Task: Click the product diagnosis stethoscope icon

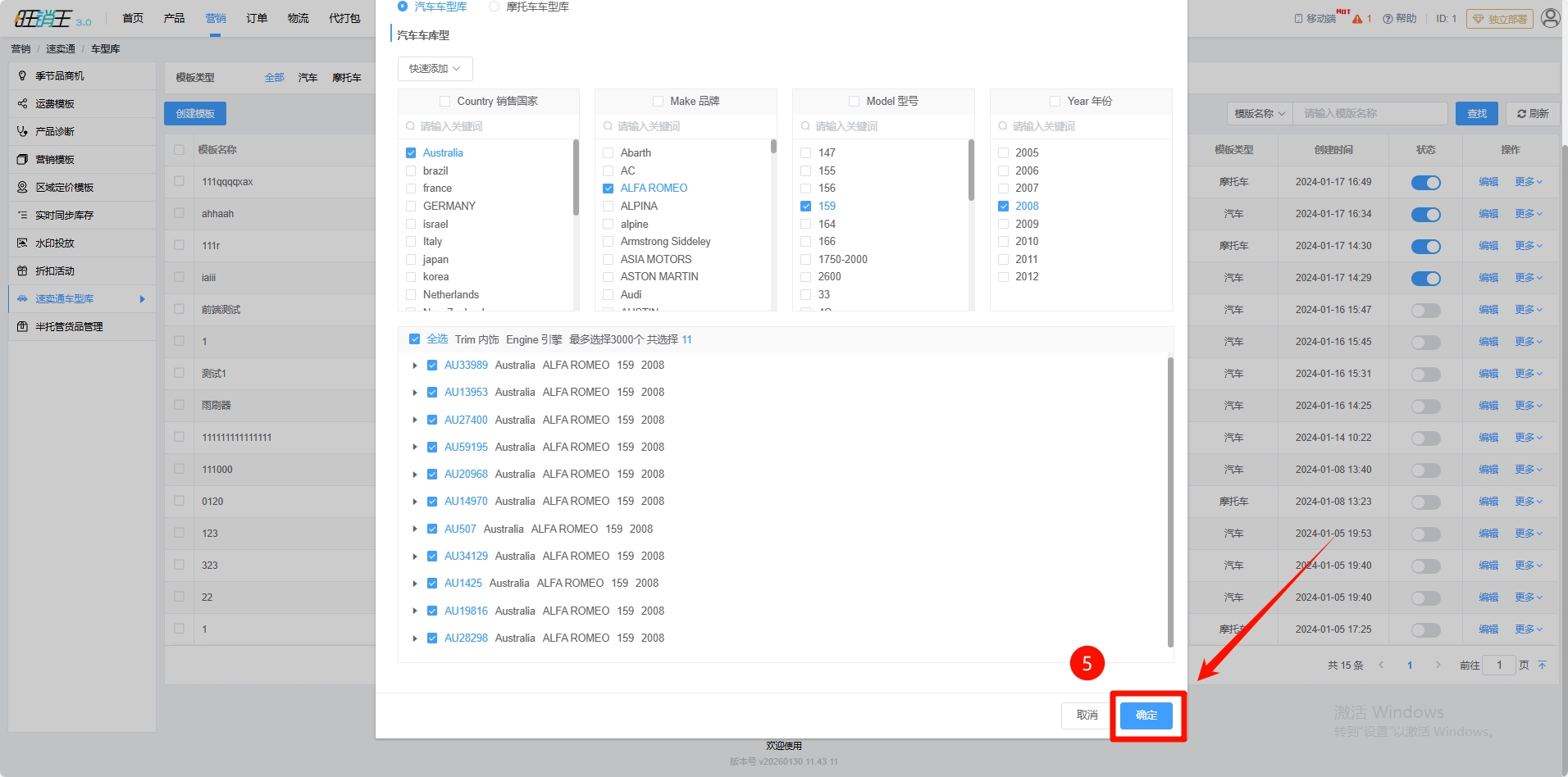Action: pos(22,132)
